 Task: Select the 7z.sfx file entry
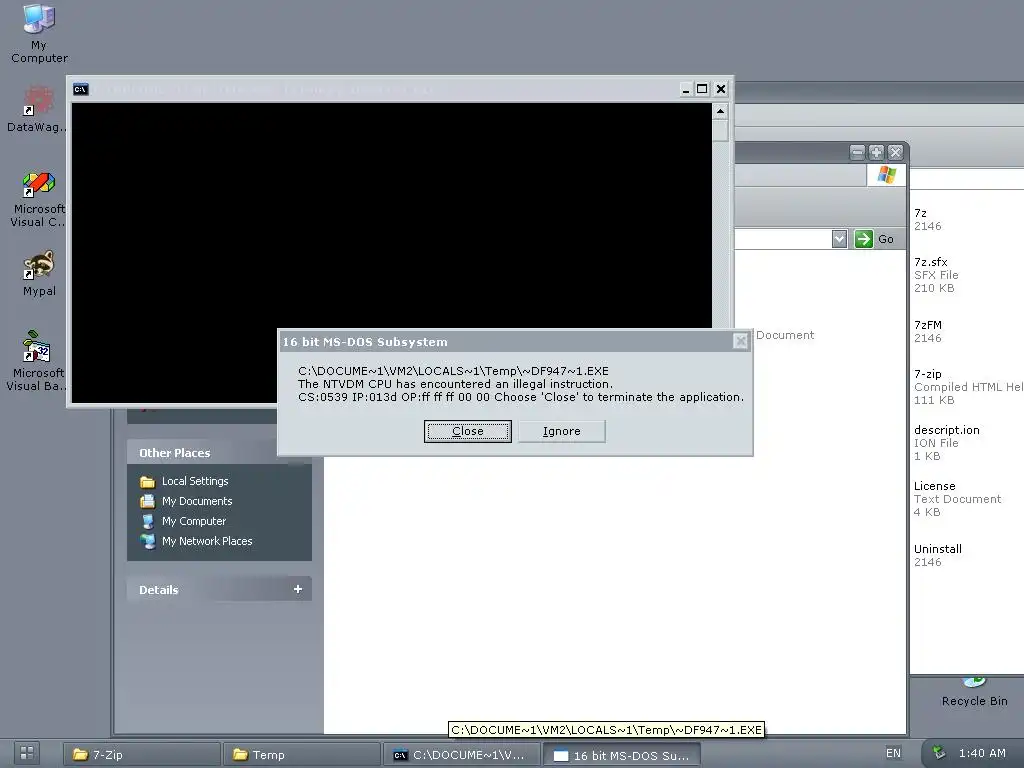[x=936, y=275]
